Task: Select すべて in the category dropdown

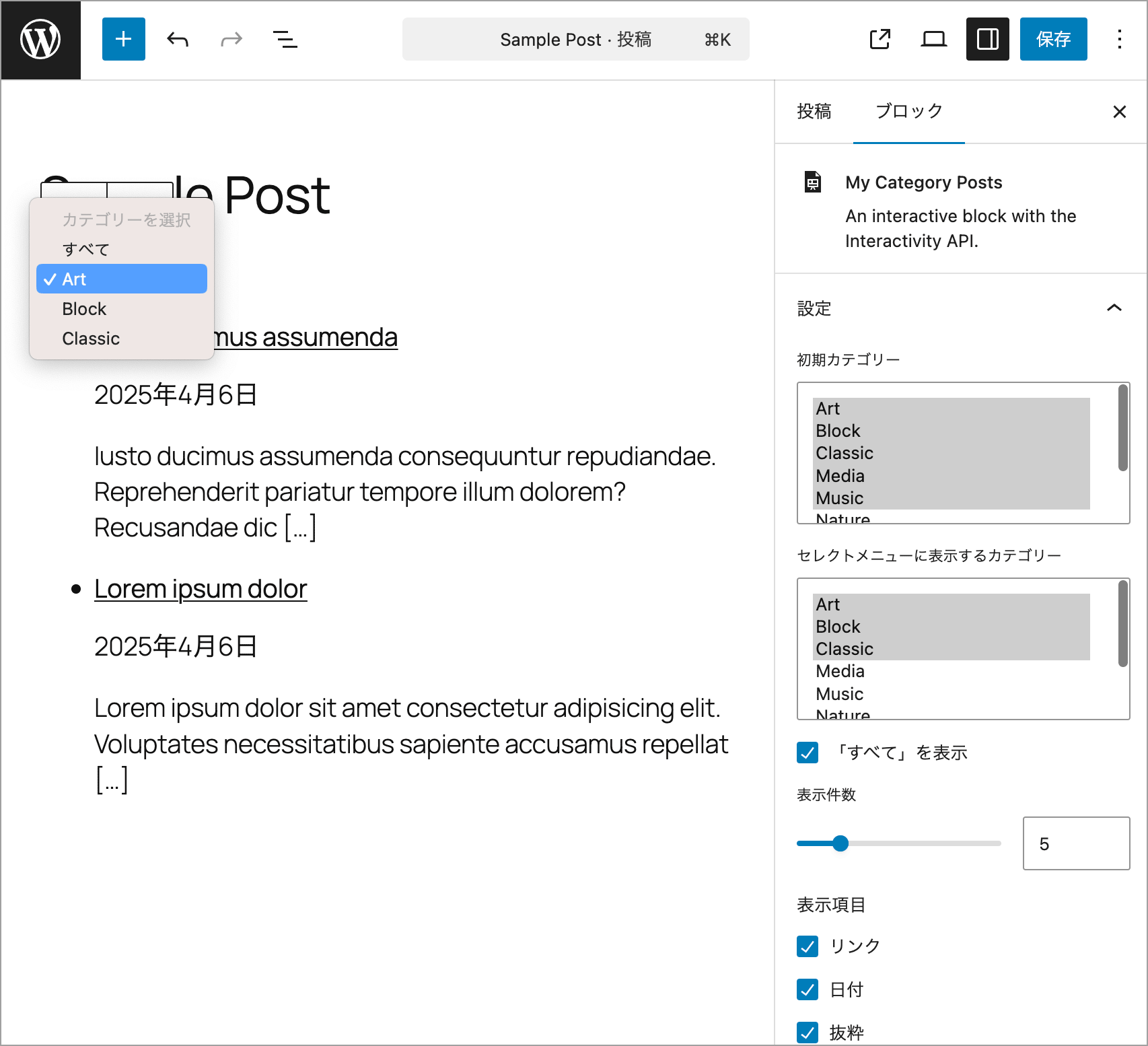Action: pyautogui.click(x=86, y=250)
